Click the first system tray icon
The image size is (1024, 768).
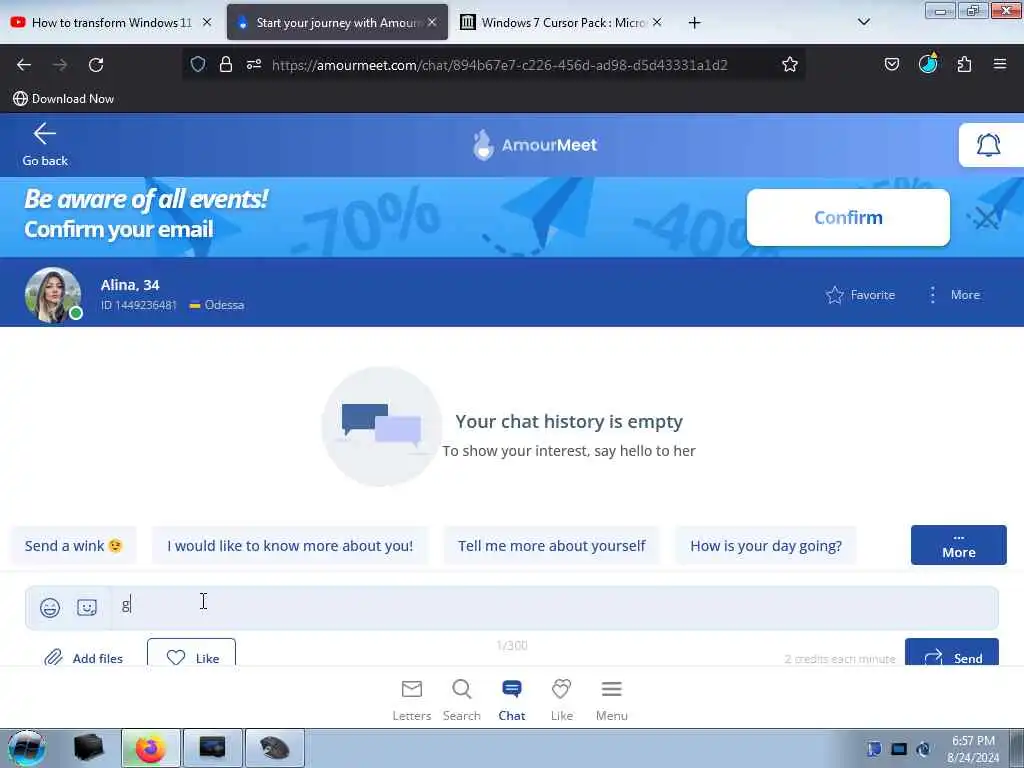pos(874,749)
